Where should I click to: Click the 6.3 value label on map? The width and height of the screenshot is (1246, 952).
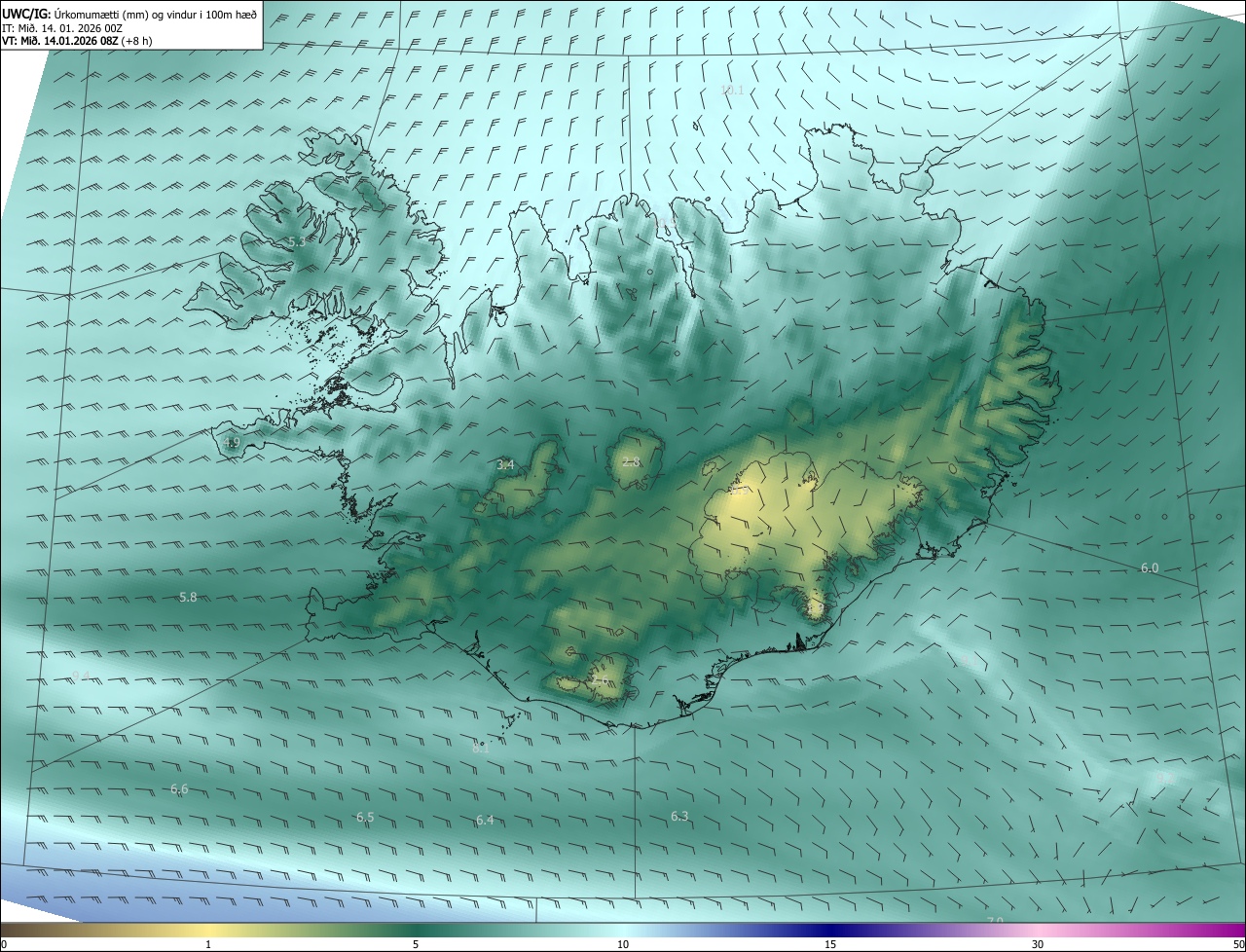pyautogui.click(x=679, y=816)
